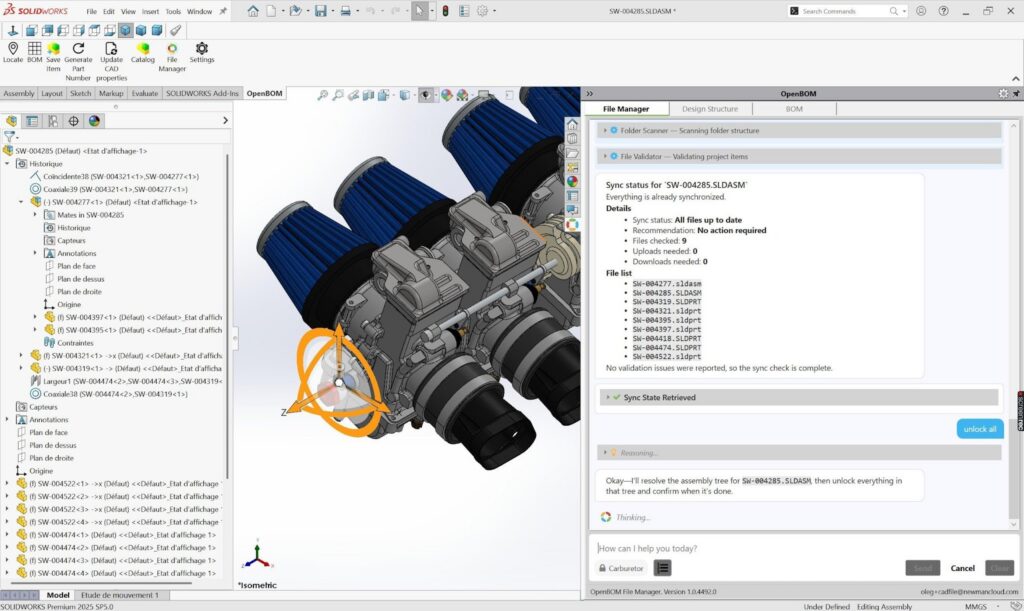Click the Save disk icon
The width and height of the screenshot is (1024, 611).
[x=320, y=11]
